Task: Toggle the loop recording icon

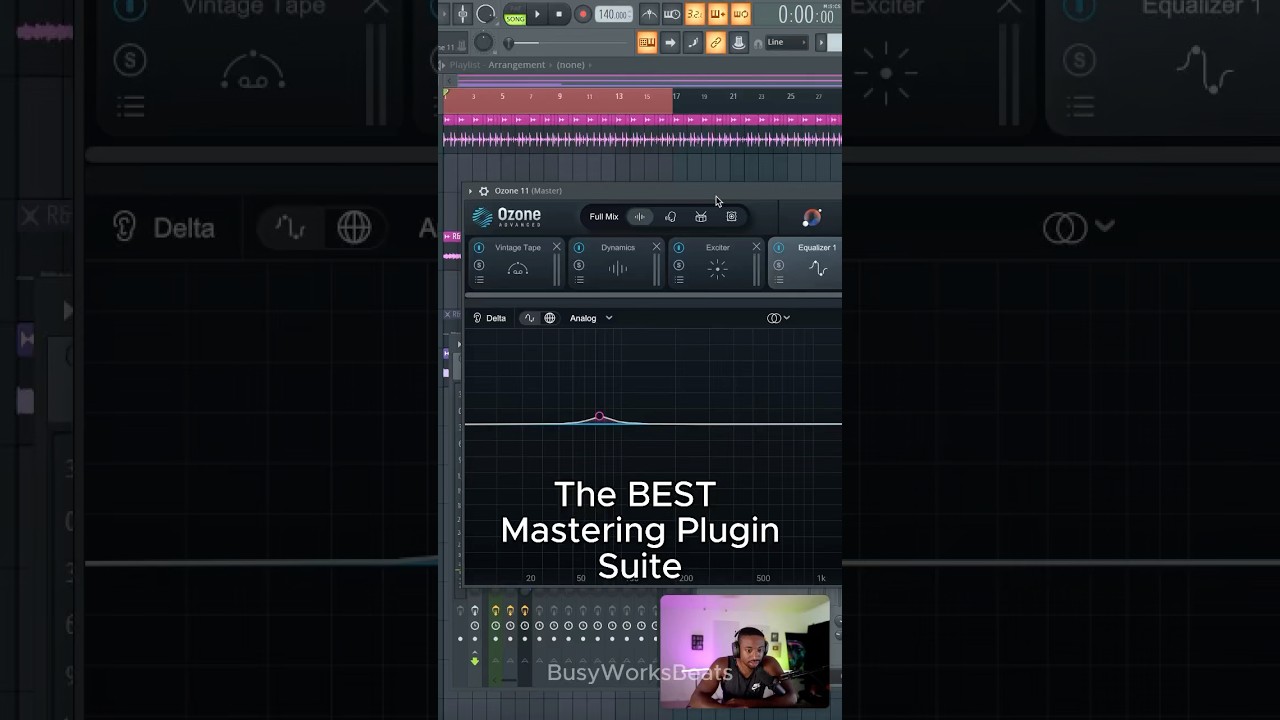Action: 740,14
